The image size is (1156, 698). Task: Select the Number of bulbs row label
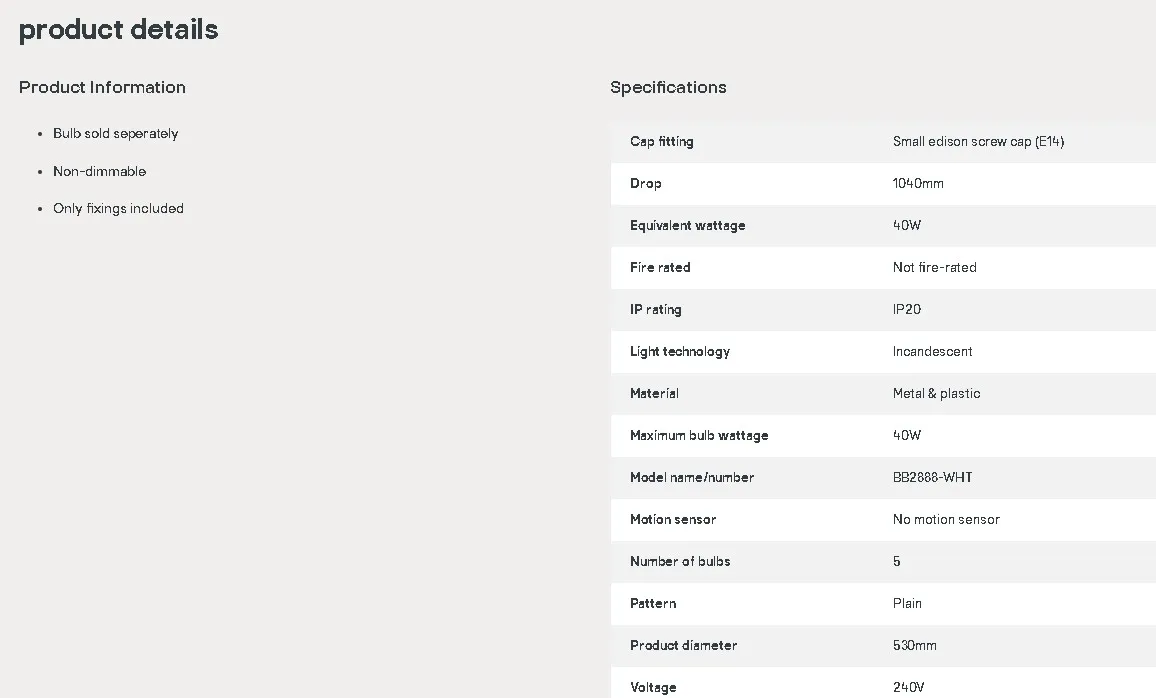680,562
